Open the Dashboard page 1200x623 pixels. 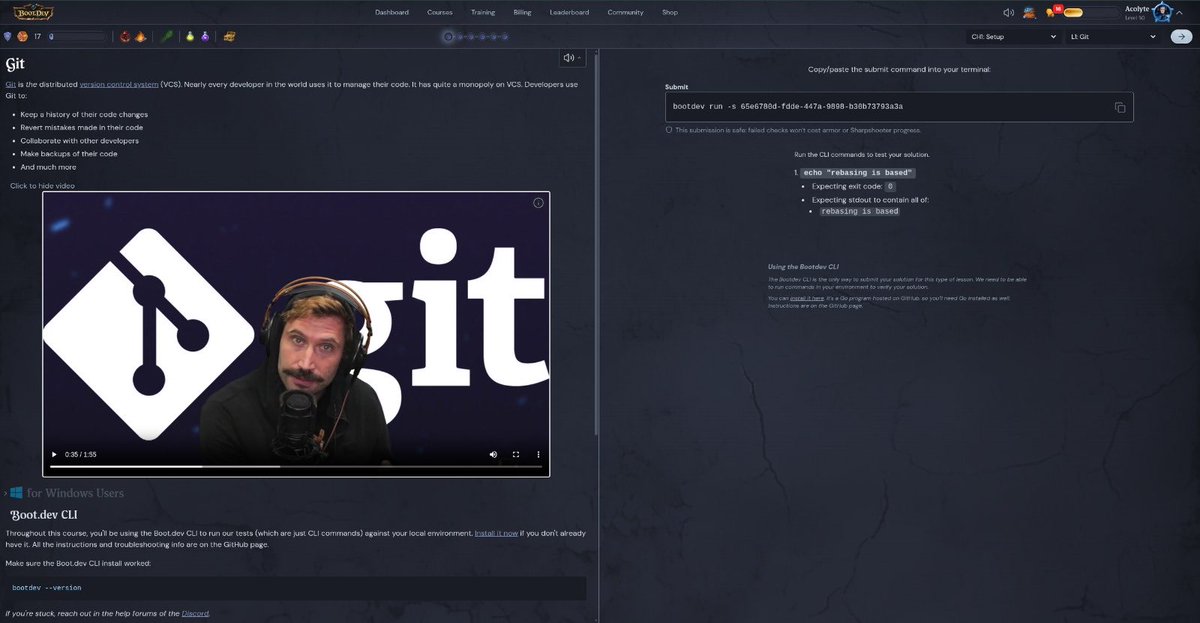392,13
